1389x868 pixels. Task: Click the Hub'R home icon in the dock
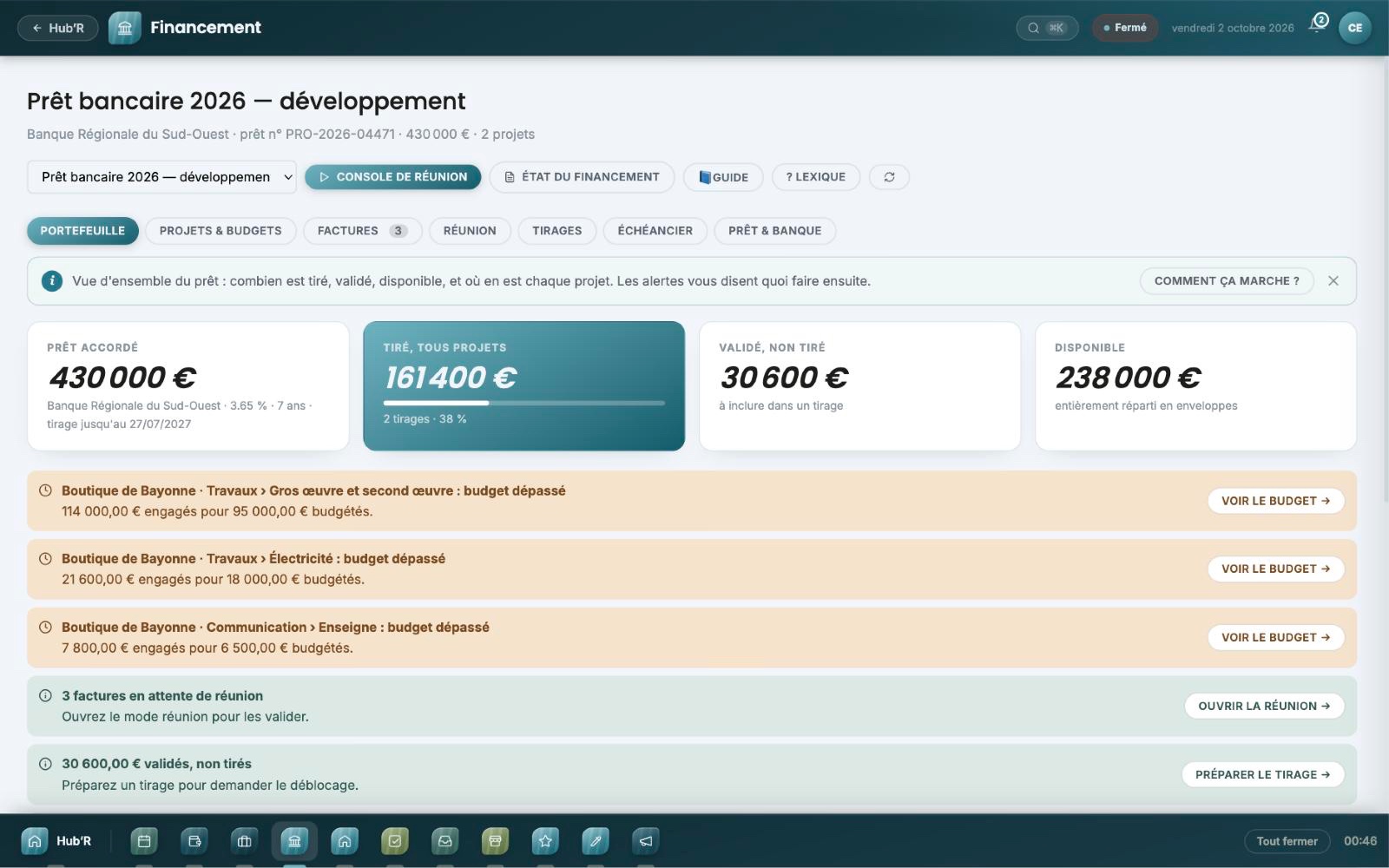point(35,840)
